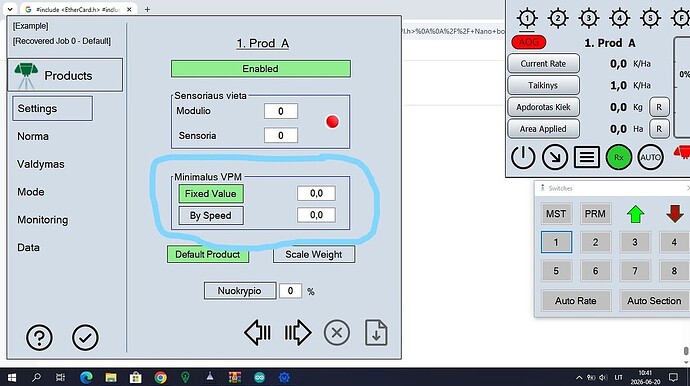
Task: Open the Settings menu item
Action: coord(52,108)
